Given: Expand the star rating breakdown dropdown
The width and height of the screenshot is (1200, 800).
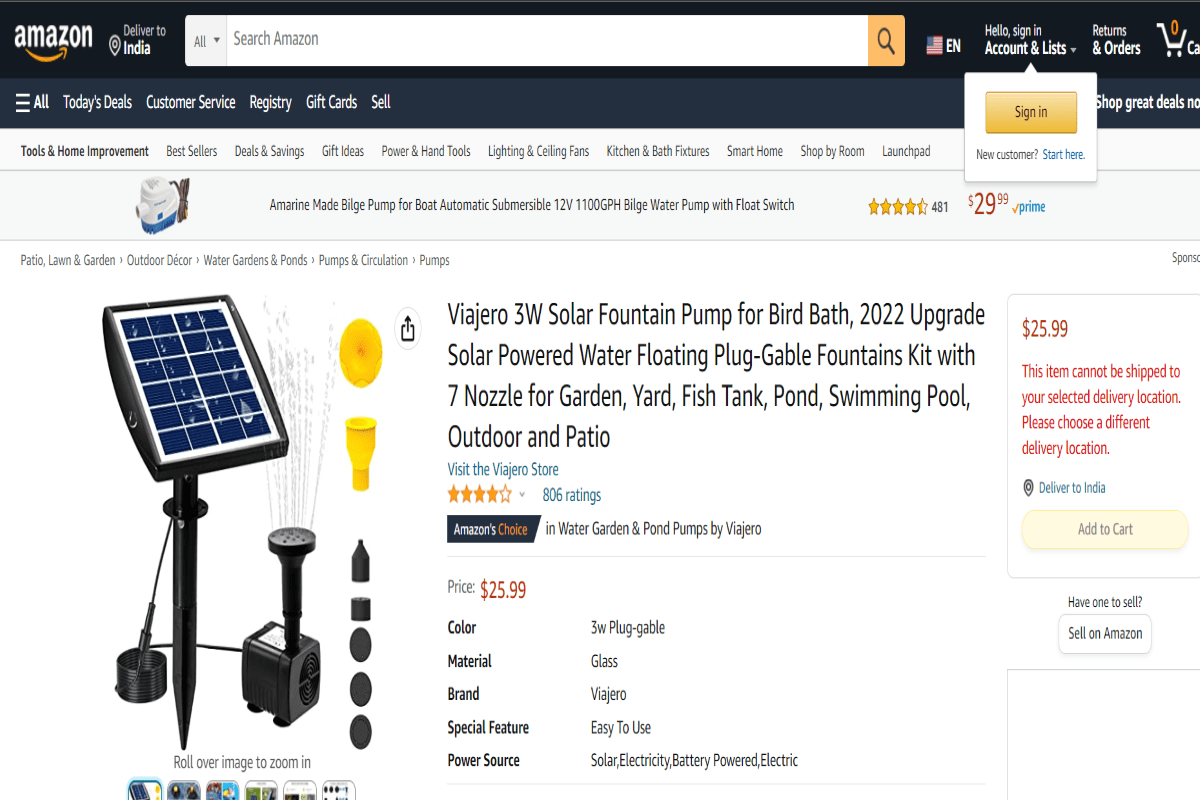Looking at the screenshot, I should [x=522, y=494].
